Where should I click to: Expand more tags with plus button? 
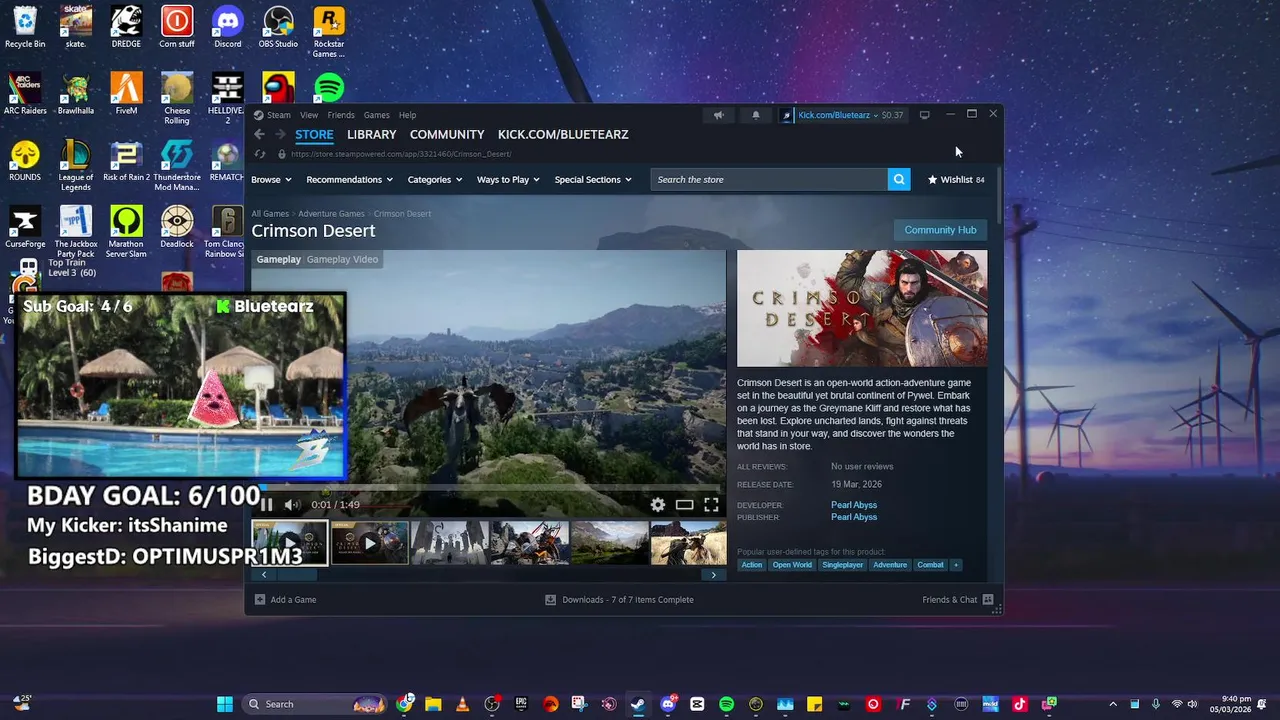click(956, 565)
